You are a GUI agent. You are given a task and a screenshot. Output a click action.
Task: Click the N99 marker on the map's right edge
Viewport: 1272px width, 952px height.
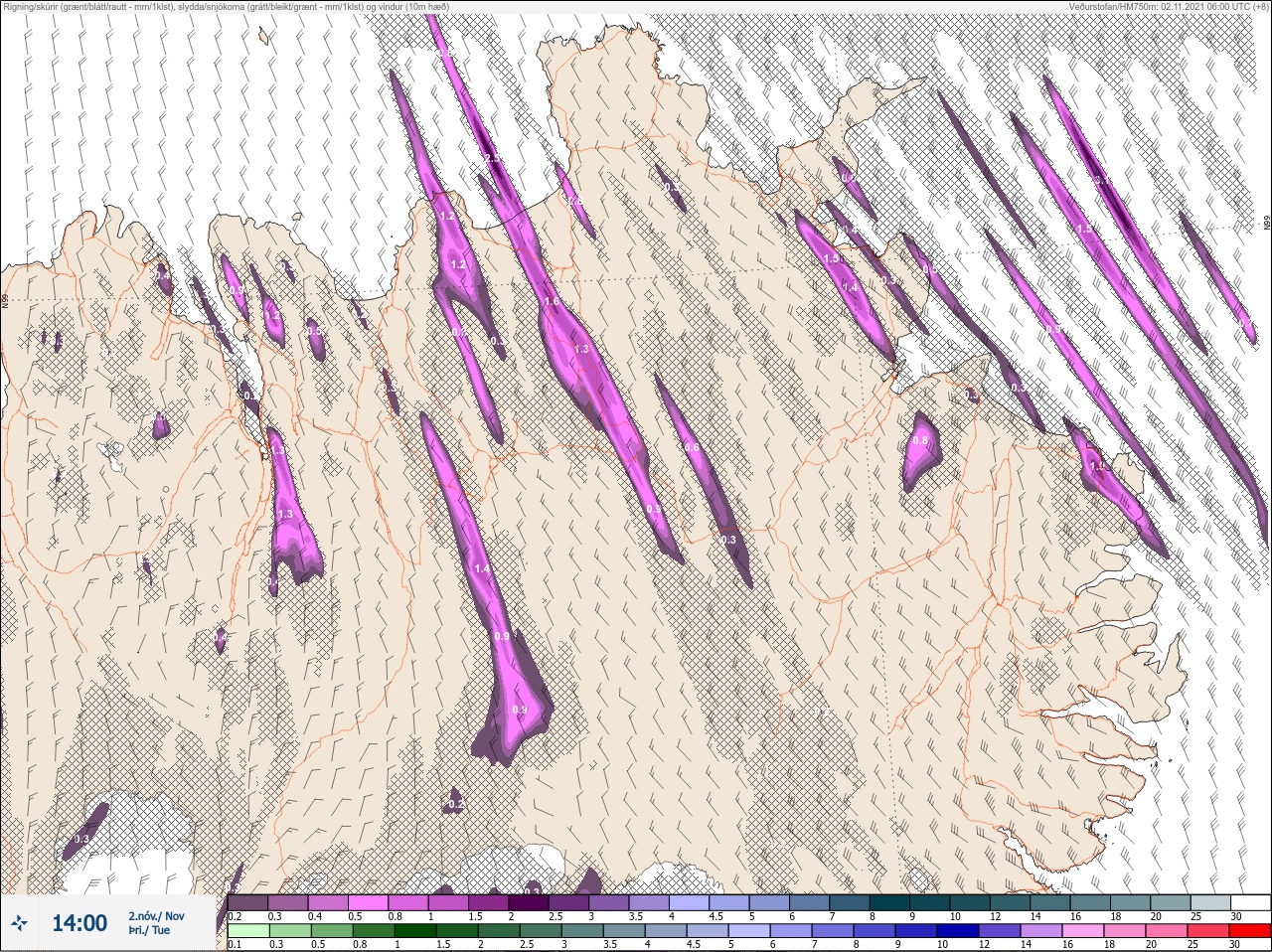click(1267, 224)
